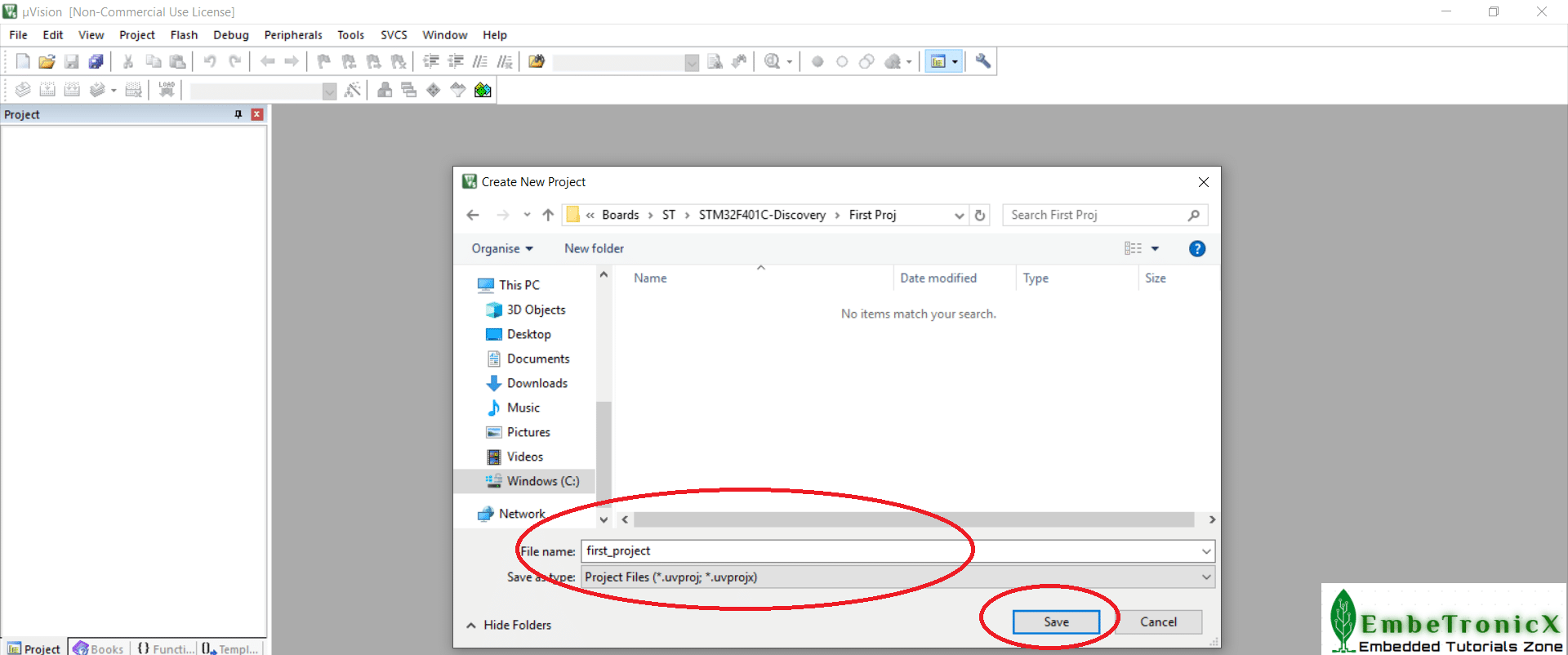
Task: Go back with the dialog back arrow
Action: click(472, 216)
